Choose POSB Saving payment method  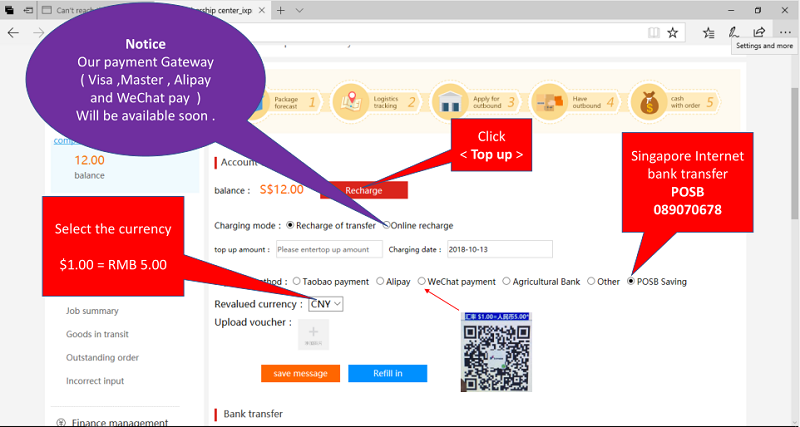pyautogui.click(x=631, y=282)
